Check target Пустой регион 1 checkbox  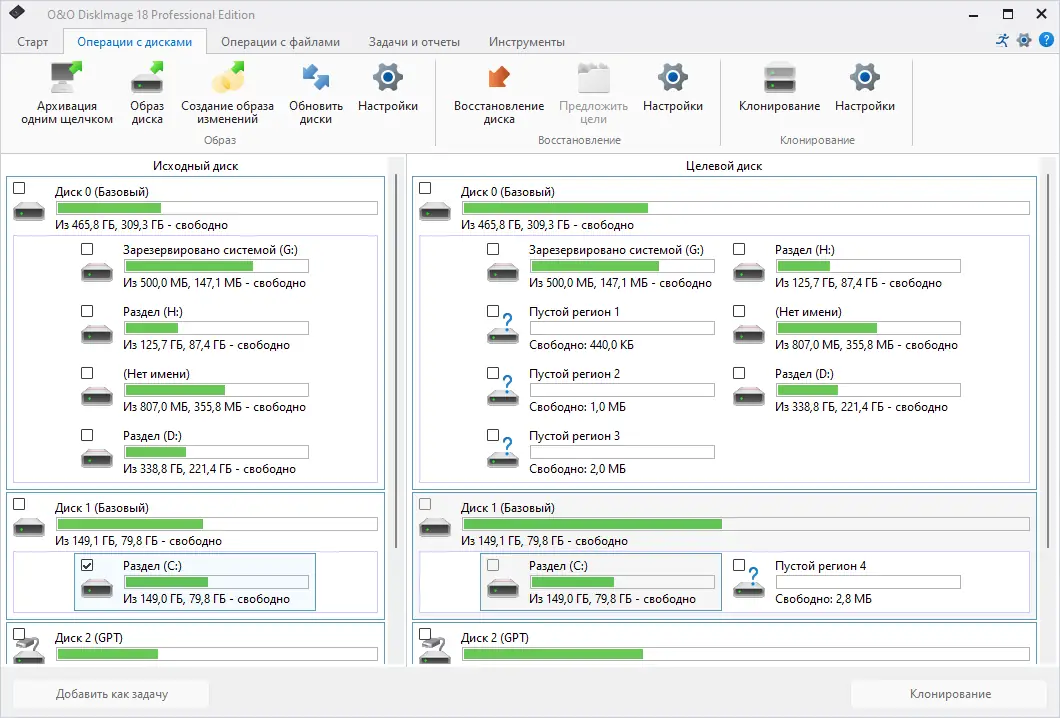click(x=493, y=311)
